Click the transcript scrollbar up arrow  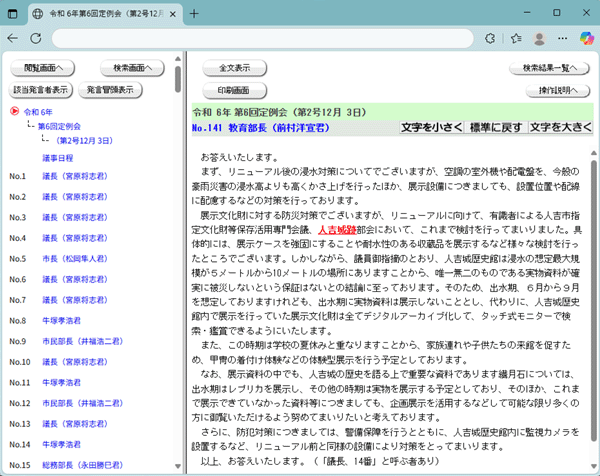click(594, 153)
